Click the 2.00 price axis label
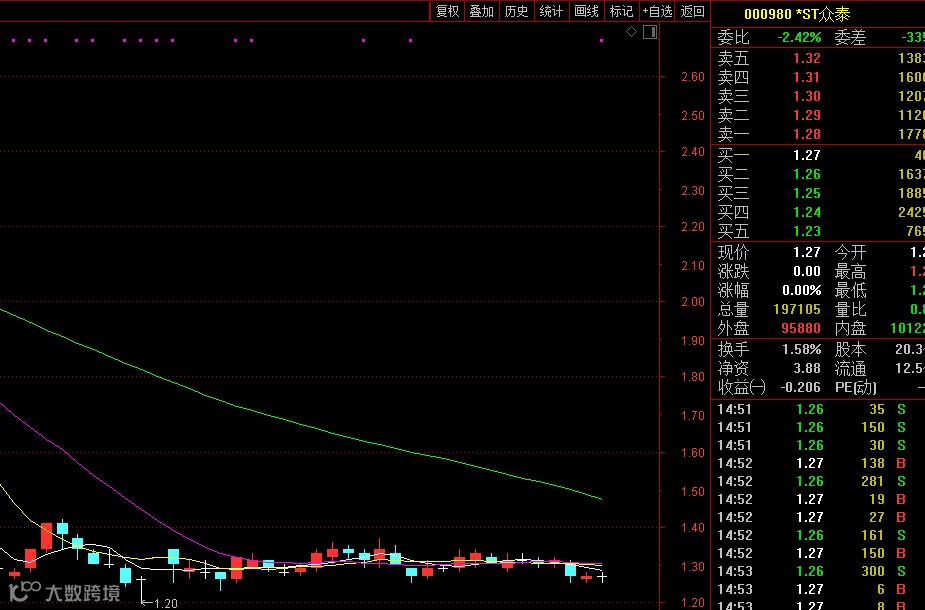 click(x=693, y=301)
